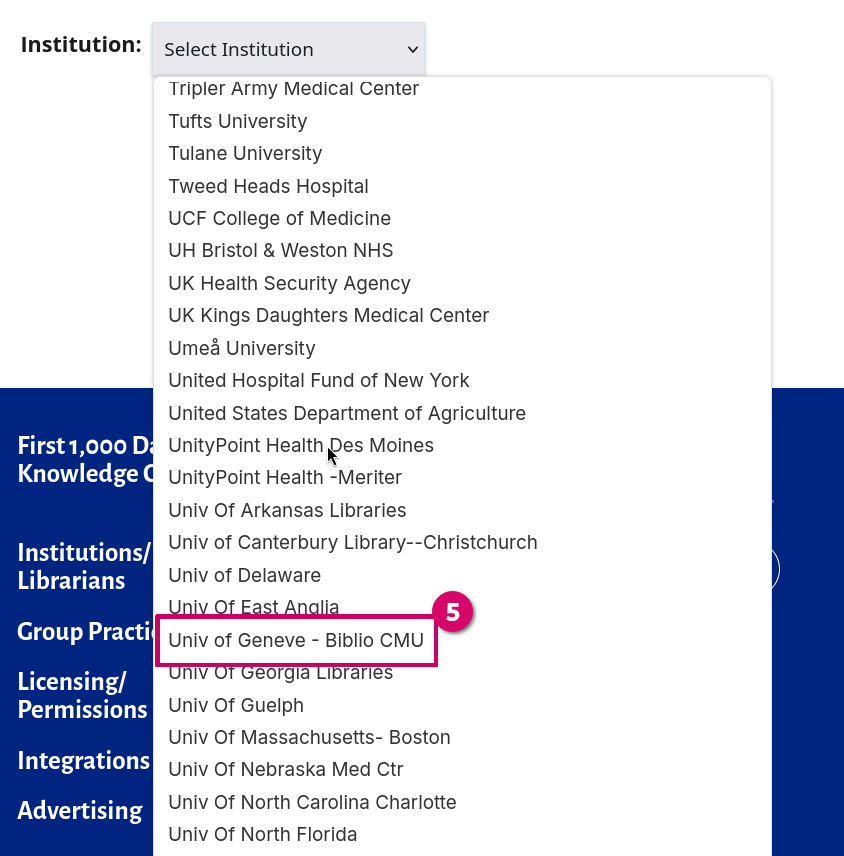Viewport: 844px width, 856px height.
Task: Pick Univ Of Guelph option
Action: click(x=236, y=705)
